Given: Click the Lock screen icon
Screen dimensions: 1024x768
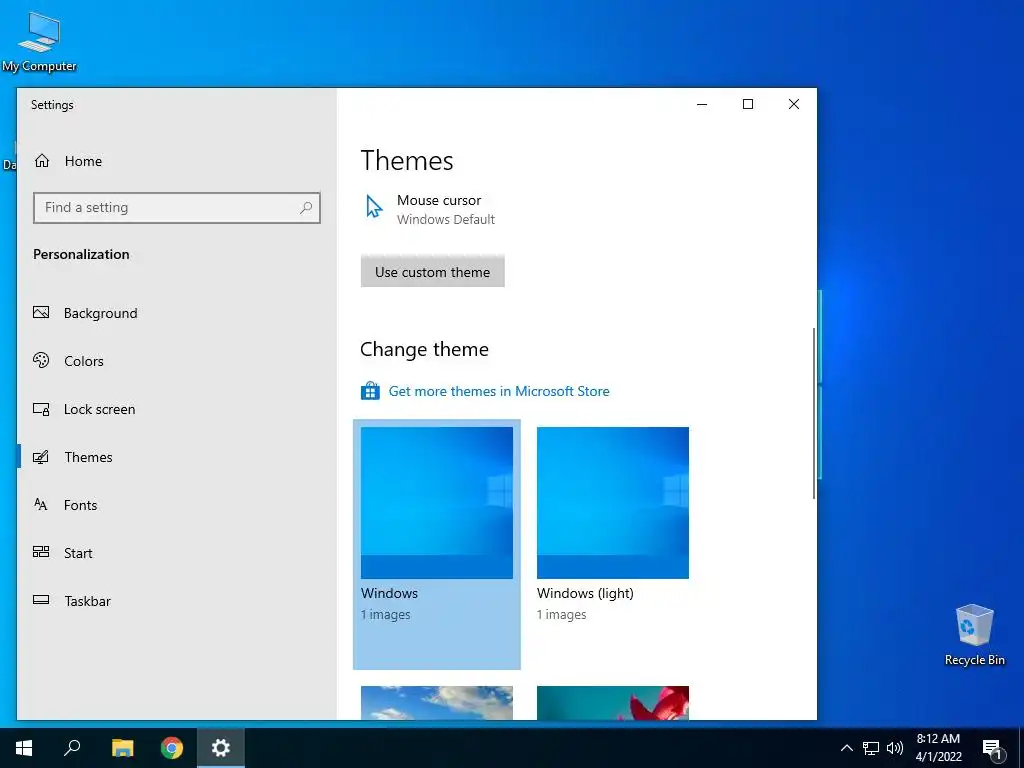Looking at the screenshot, I should point(41,409).
